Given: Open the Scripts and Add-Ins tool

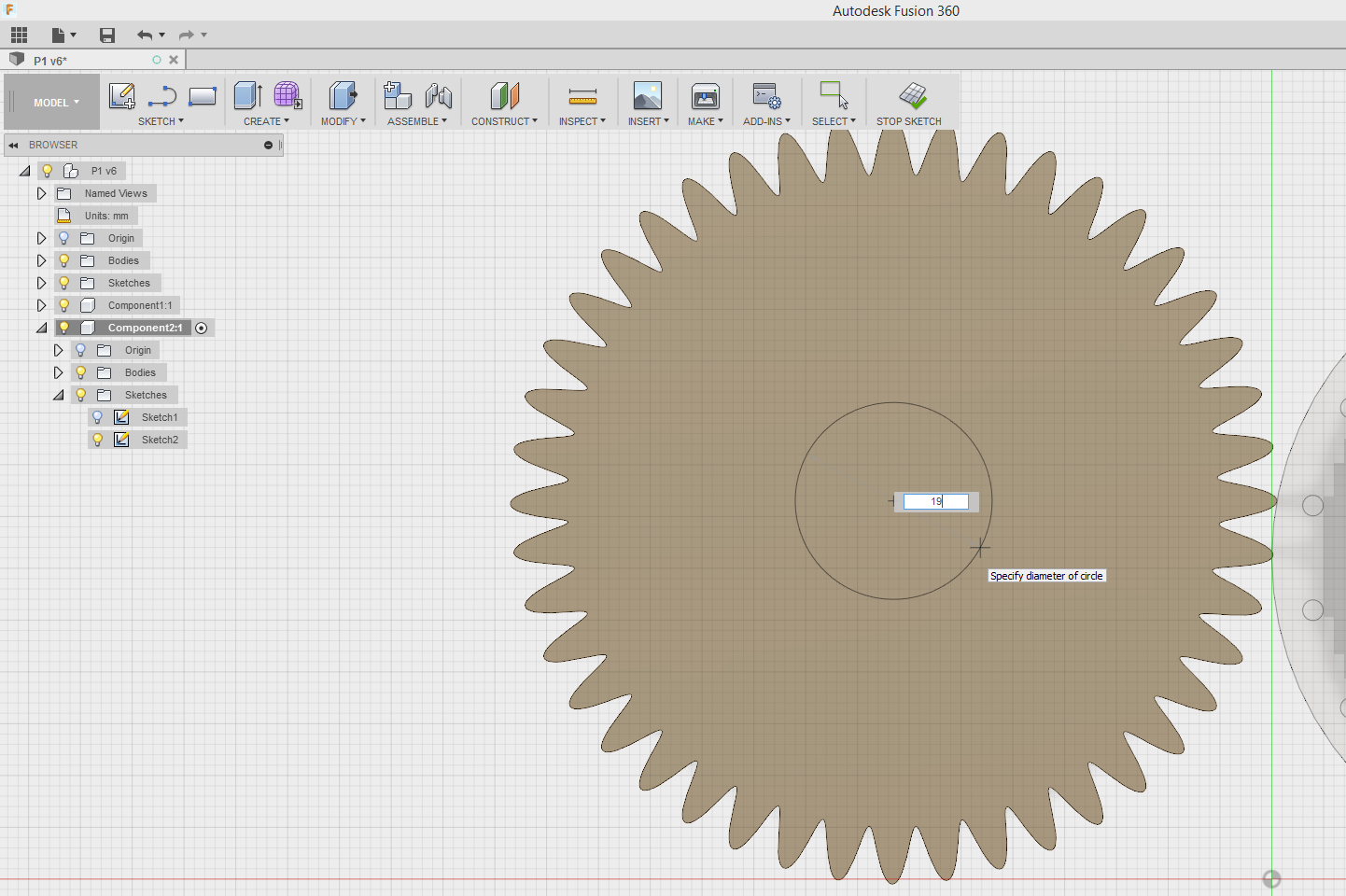Looking at the screenshot, I should click(767, 96).
